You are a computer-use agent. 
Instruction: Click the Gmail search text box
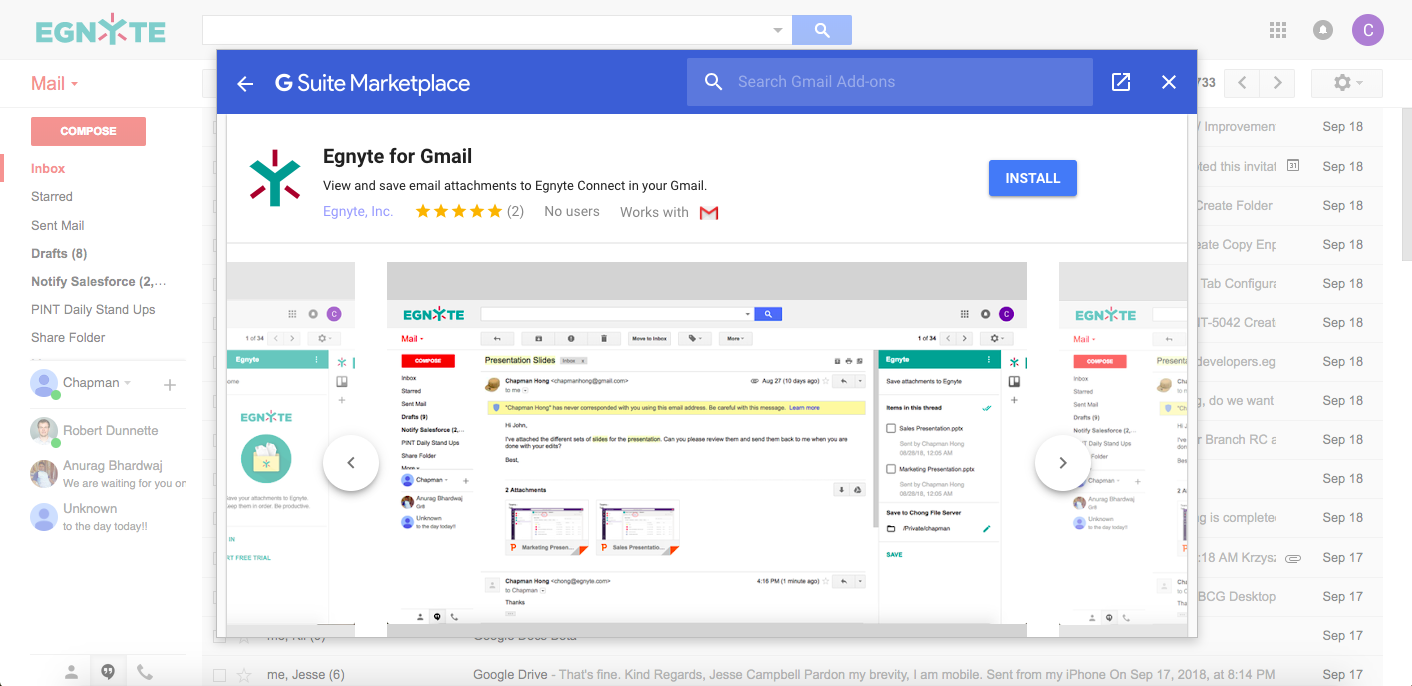pos(485,30)
